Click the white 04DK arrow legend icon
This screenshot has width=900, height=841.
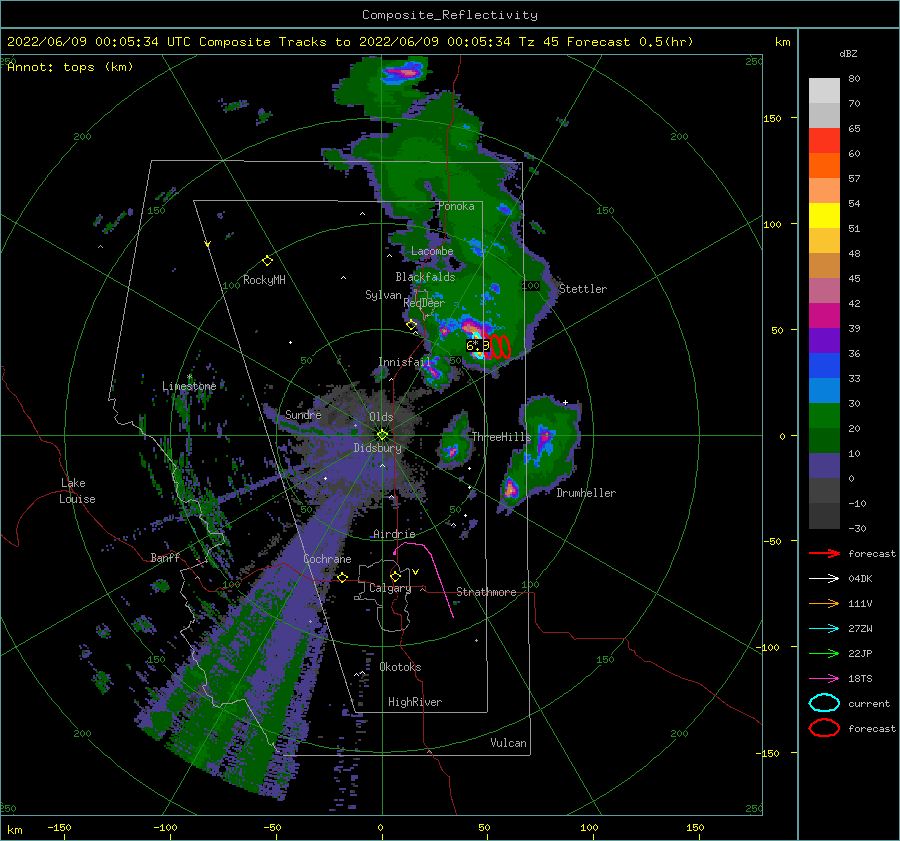[x=824, y=579]
